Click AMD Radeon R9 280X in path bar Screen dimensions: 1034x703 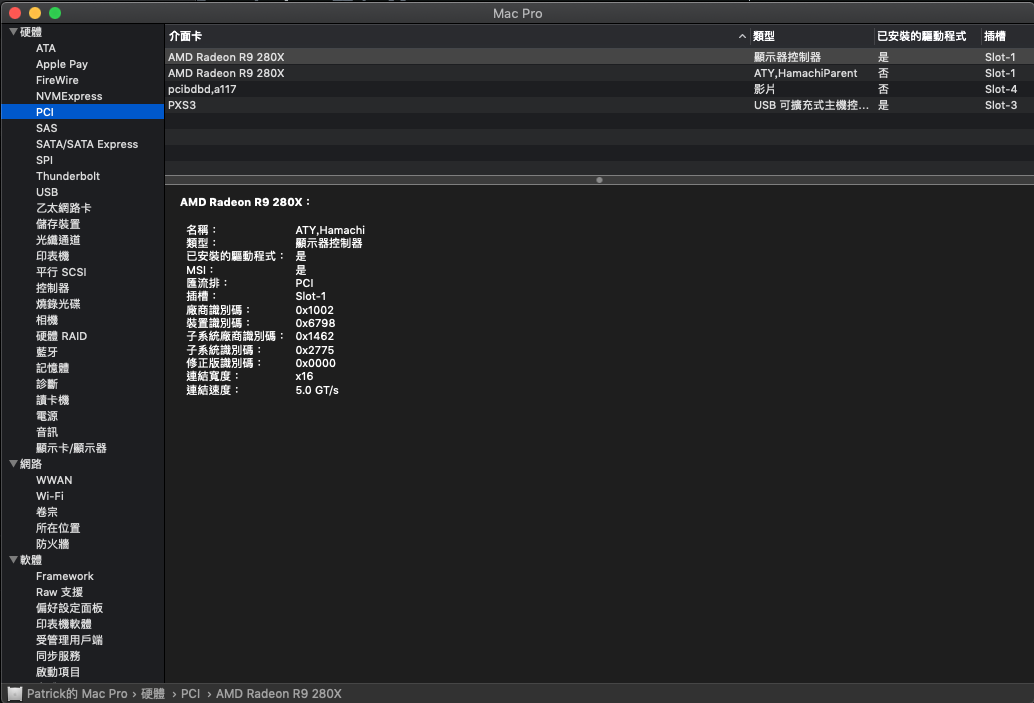point(278,694)
